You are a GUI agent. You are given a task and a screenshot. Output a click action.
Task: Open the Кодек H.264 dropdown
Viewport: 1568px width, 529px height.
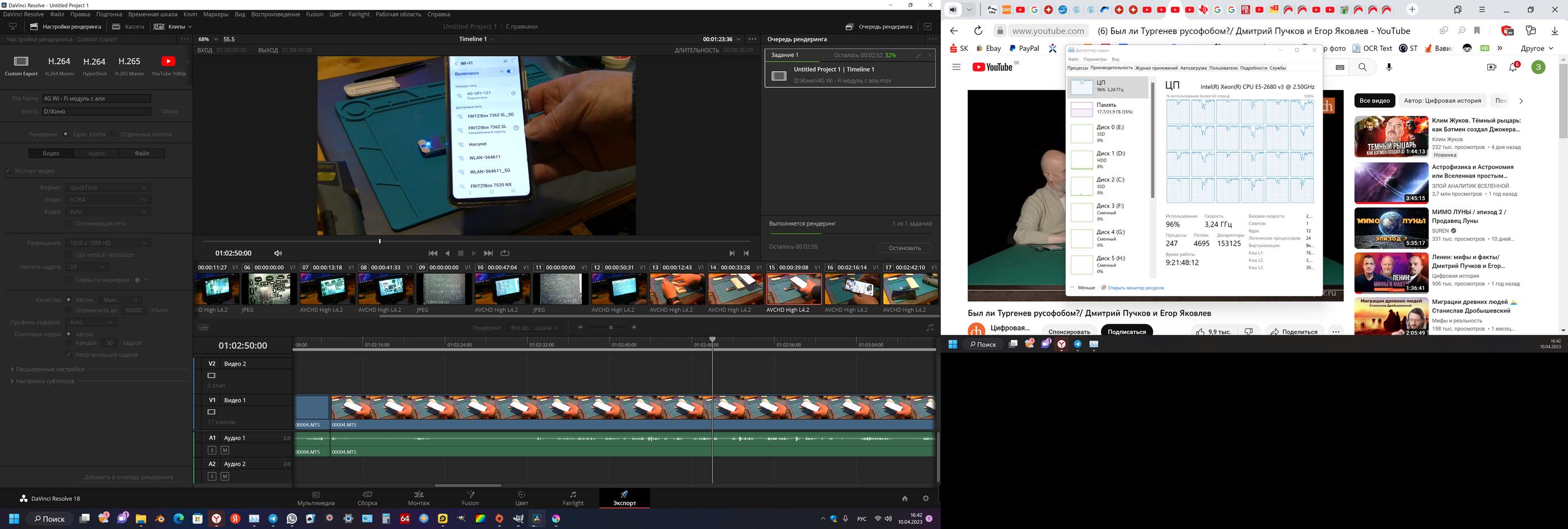108,200
